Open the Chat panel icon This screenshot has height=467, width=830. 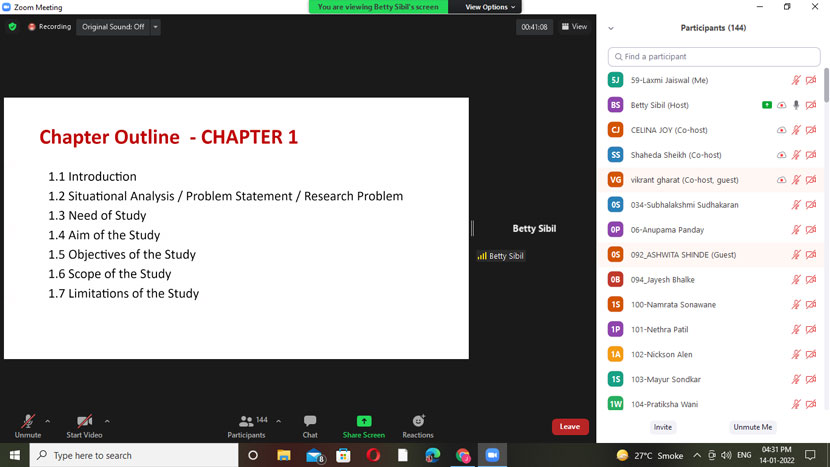click(x=310, y=424)
